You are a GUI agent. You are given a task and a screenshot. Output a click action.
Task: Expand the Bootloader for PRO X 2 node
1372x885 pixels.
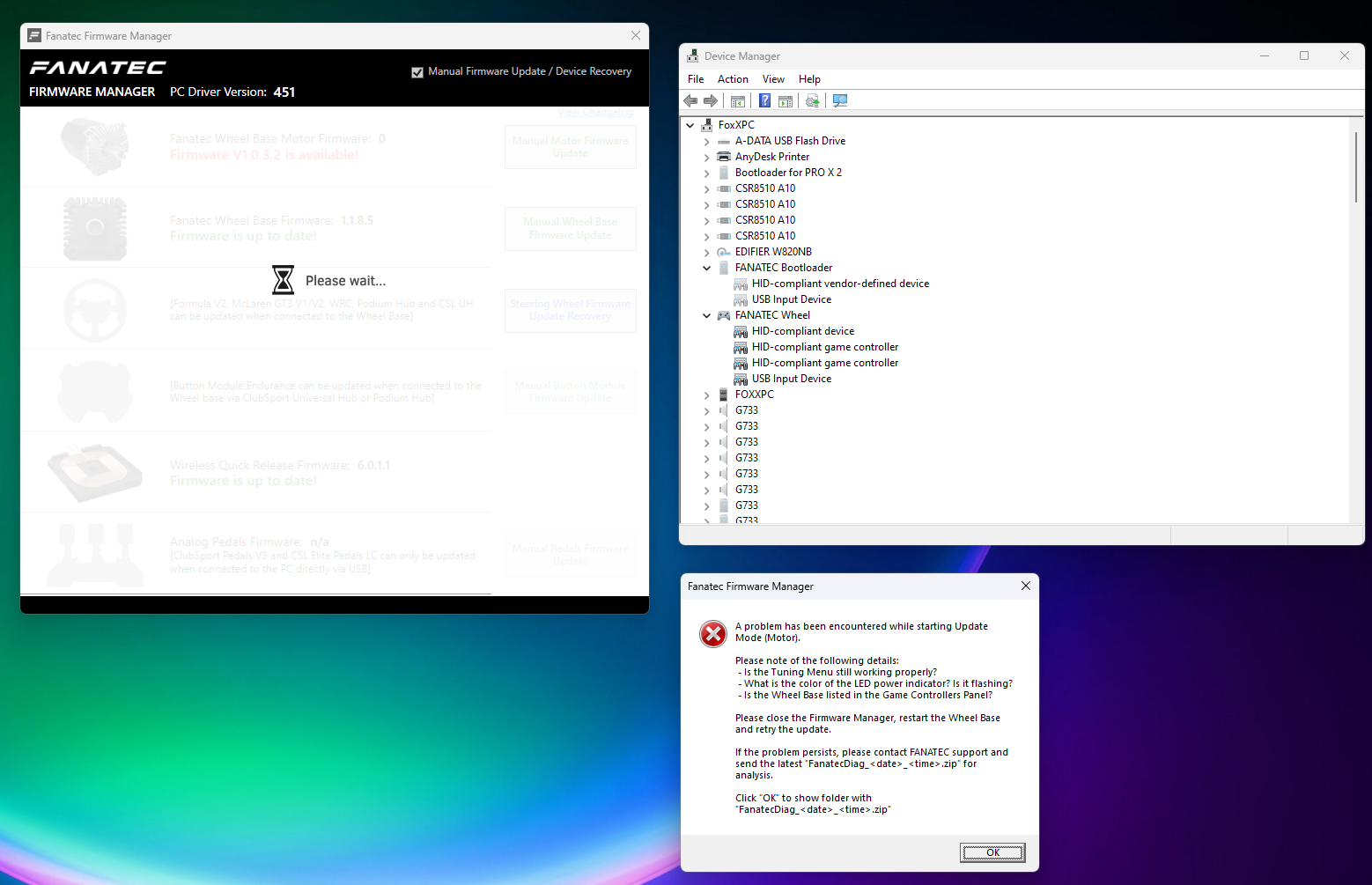(x=706, y=173)
